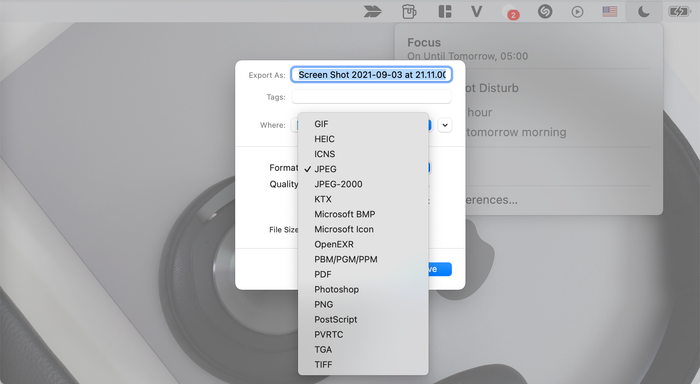Select PDF in the format list

(x=363, y=274)
